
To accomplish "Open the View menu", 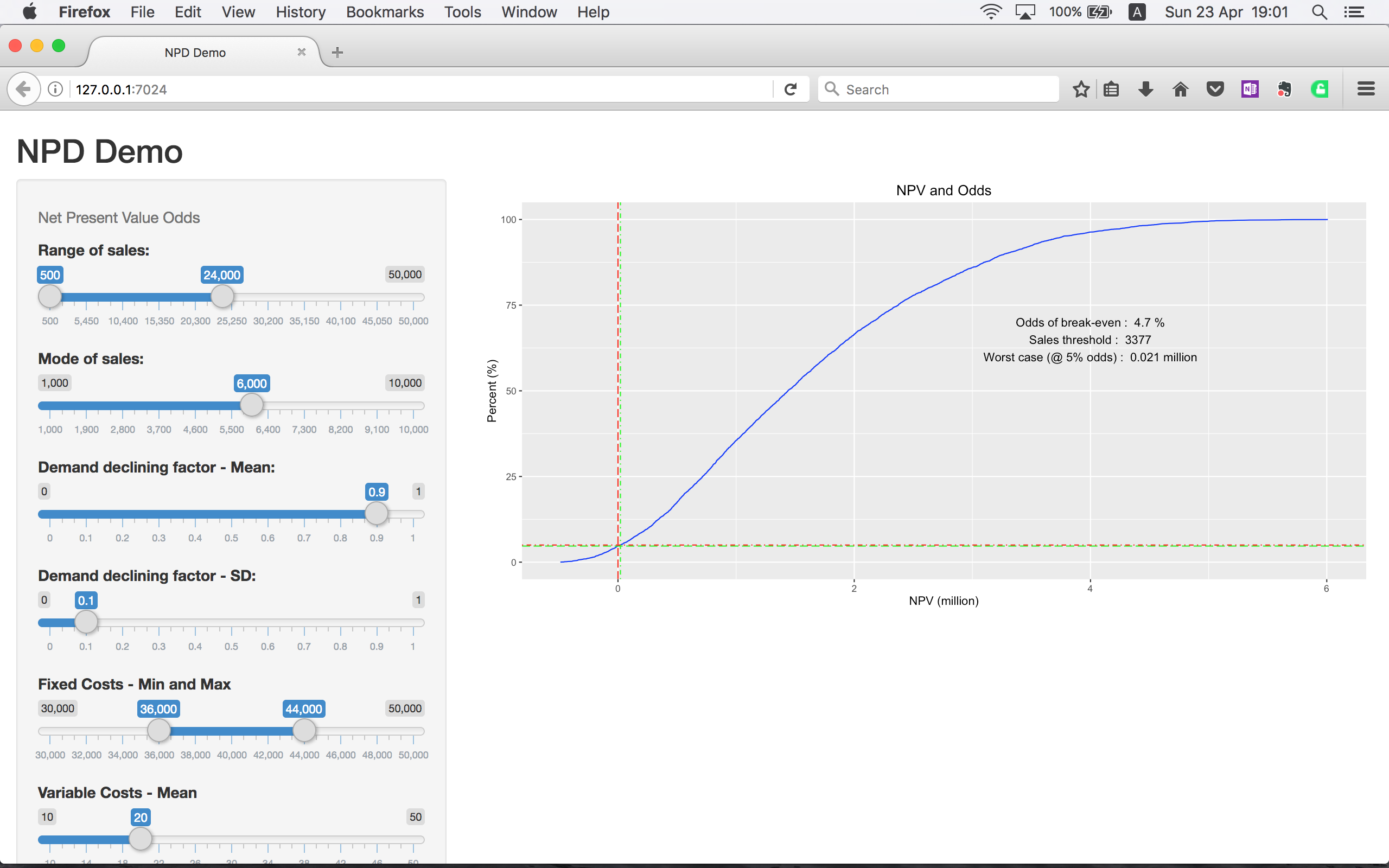I will point(238,11).
